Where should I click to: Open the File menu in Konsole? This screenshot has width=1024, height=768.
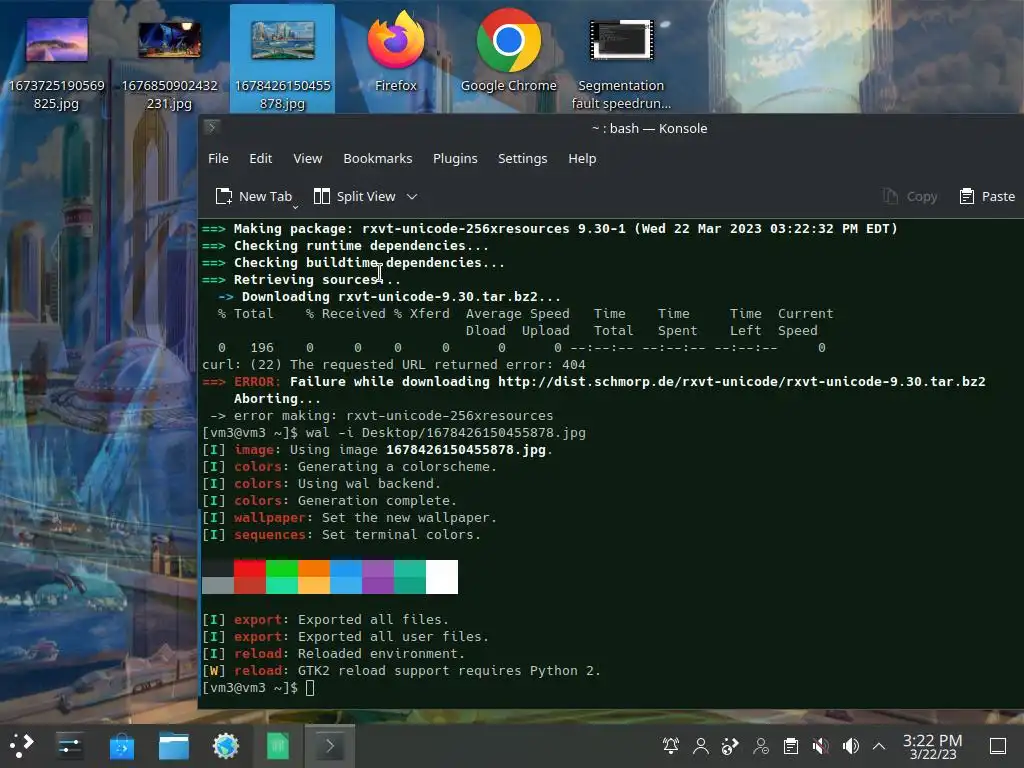pos(218,159)
